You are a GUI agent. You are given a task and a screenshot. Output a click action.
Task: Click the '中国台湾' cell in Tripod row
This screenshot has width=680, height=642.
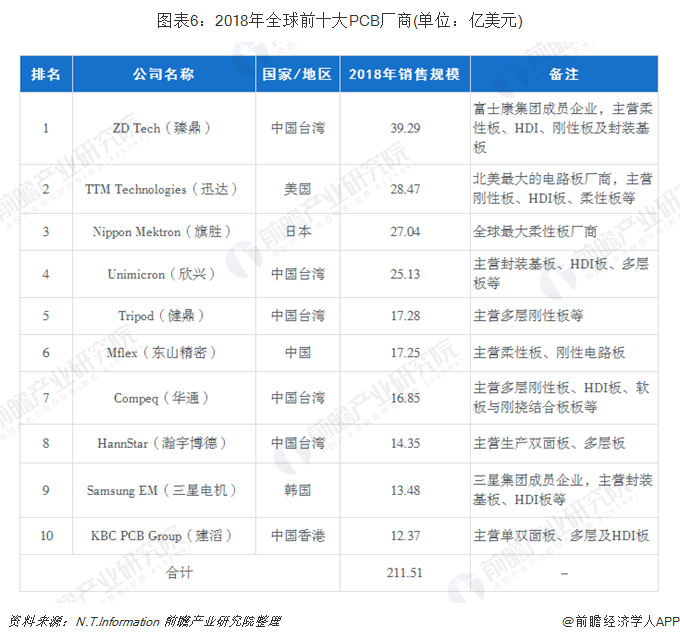pyautogui.click(x=298, y=316)
